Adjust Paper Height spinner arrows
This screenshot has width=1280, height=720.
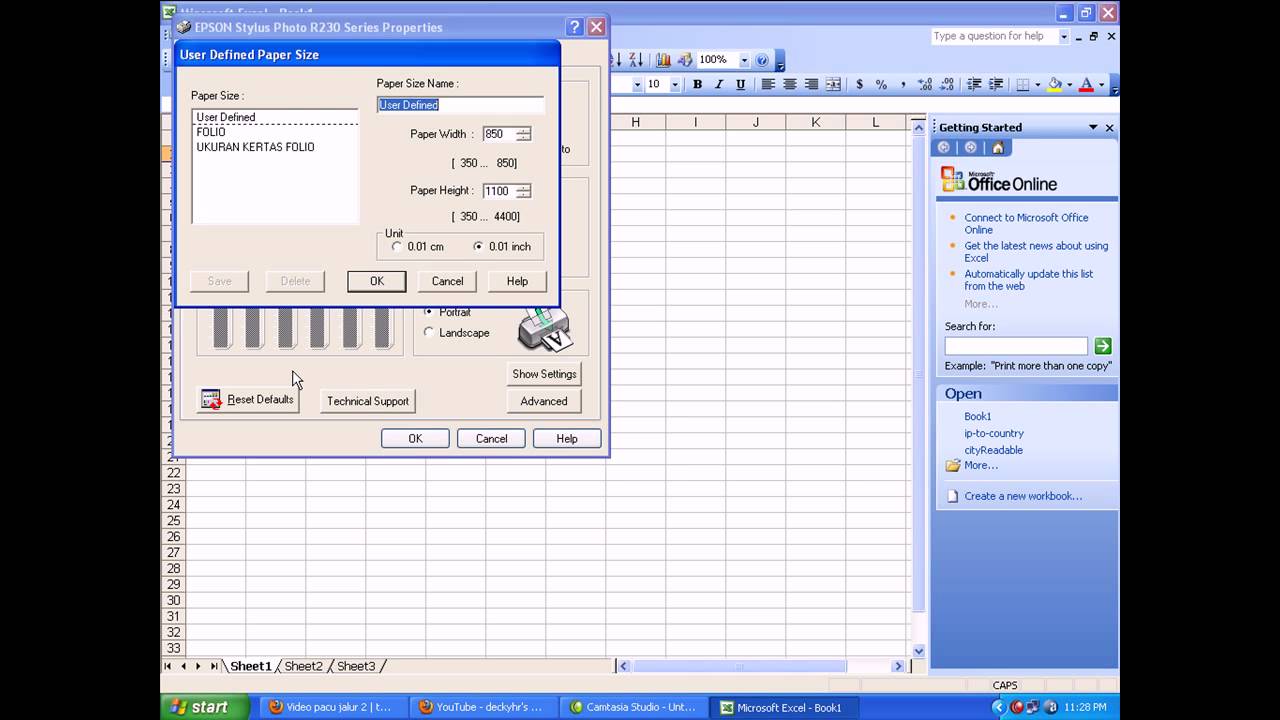tap(524, 191)
